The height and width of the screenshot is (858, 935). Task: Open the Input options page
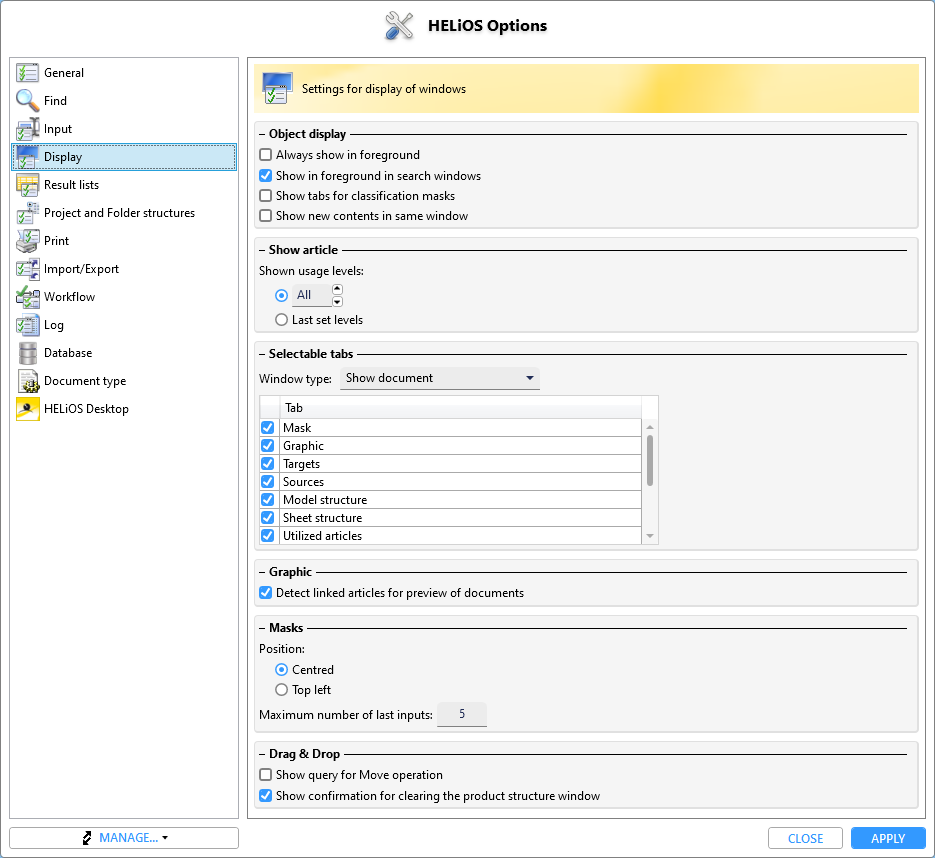[x=124, y=129]
